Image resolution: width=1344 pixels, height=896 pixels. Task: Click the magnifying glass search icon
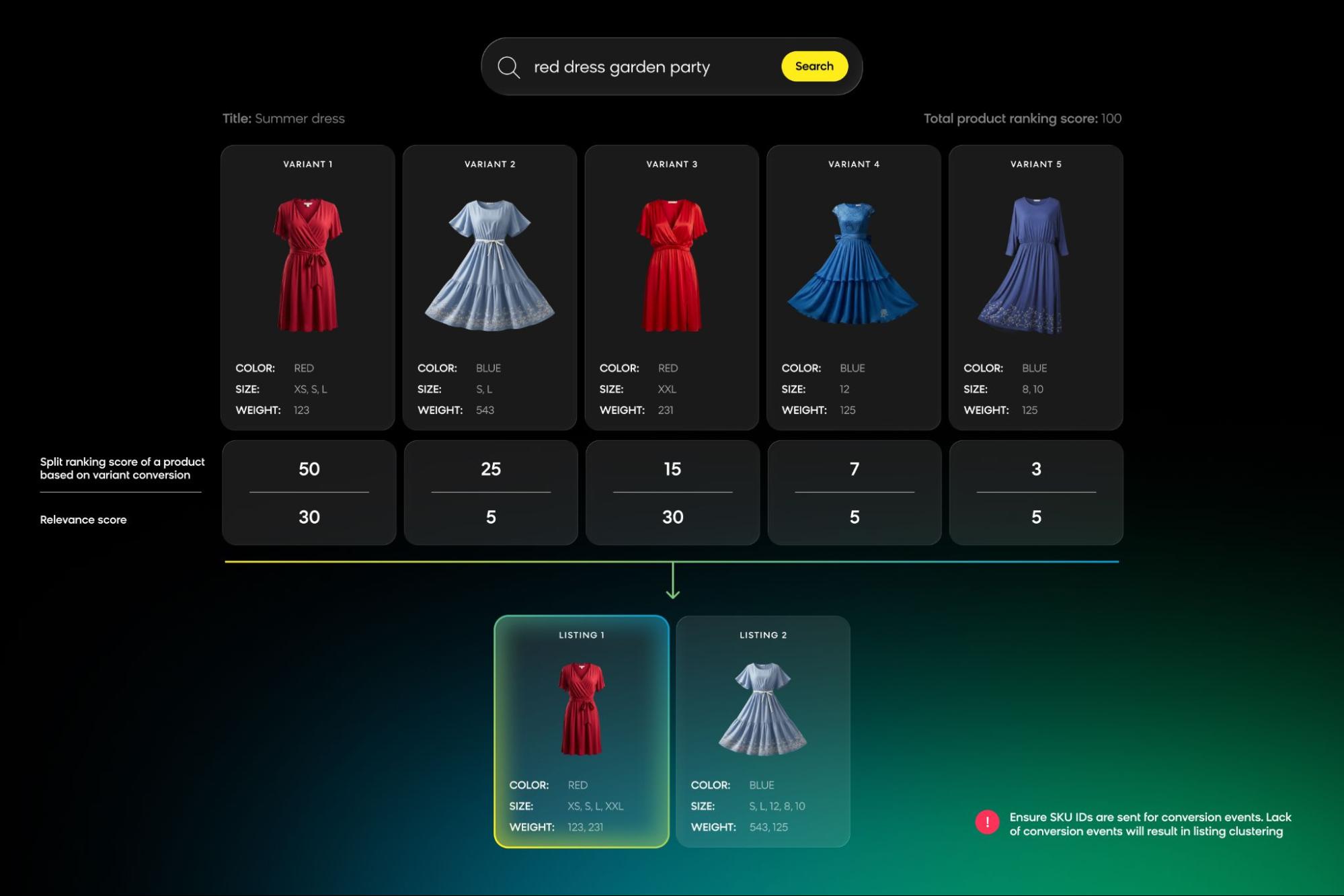(508, 67)
